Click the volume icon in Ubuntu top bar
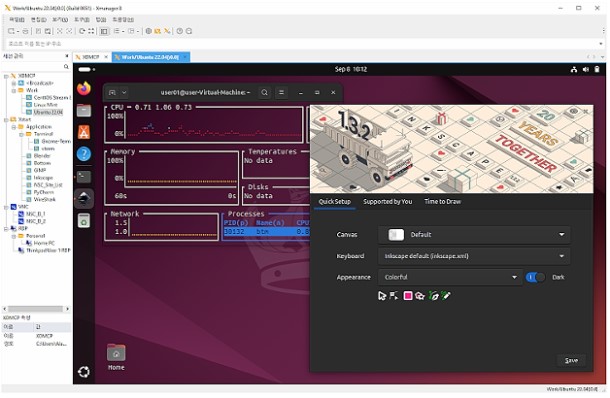The width and height of the screenshot is (610, 398). click(x=585, y=69)
